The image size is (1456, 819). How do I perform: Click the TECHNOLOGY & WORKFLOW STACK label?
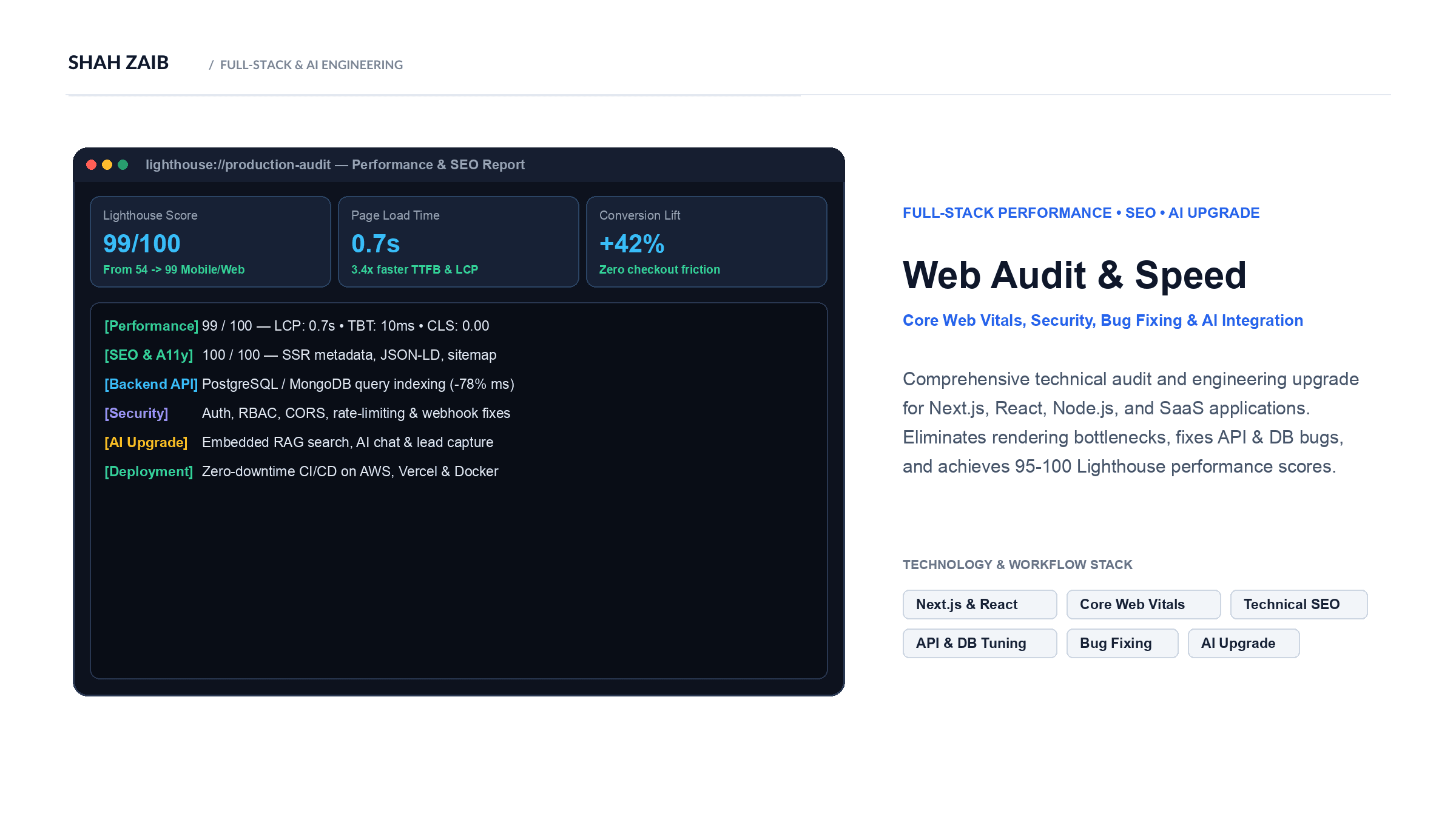coord(1017,565)
